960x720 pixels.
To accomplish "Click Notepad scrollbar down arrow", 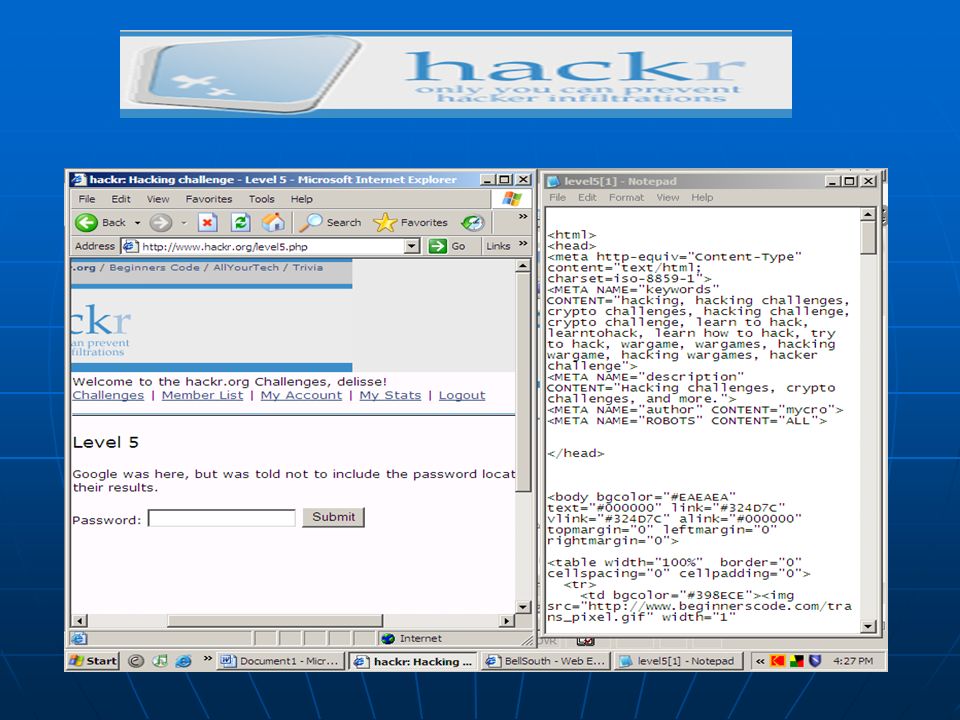I will coord(868,626).
